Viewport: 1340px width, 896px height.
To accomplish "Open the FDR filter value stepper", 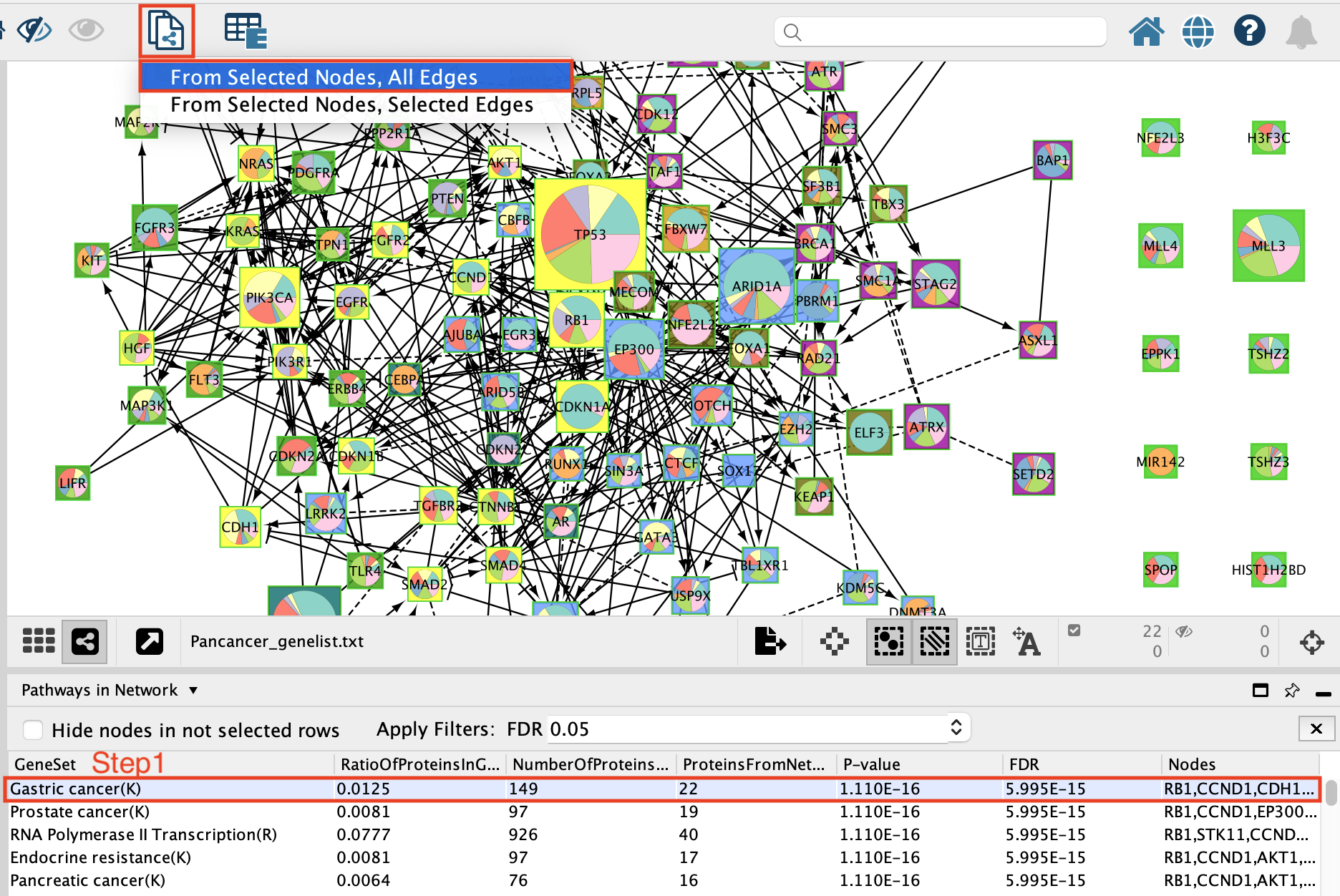I will pyautogui.click(x=956, y=728).
